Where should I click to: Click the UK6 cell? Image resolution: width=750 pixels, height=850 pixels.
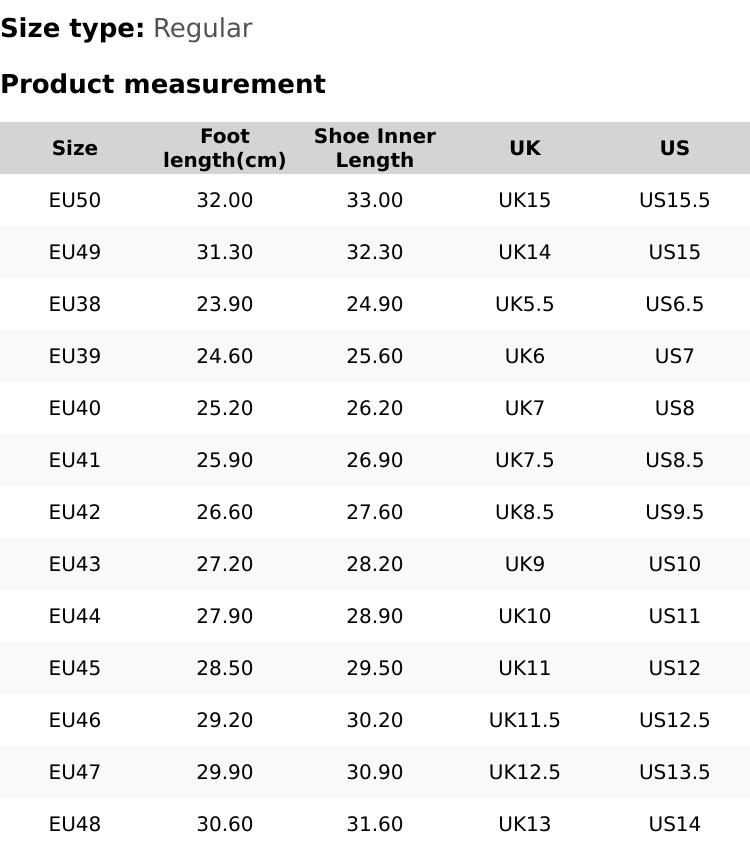click(525, 356)
